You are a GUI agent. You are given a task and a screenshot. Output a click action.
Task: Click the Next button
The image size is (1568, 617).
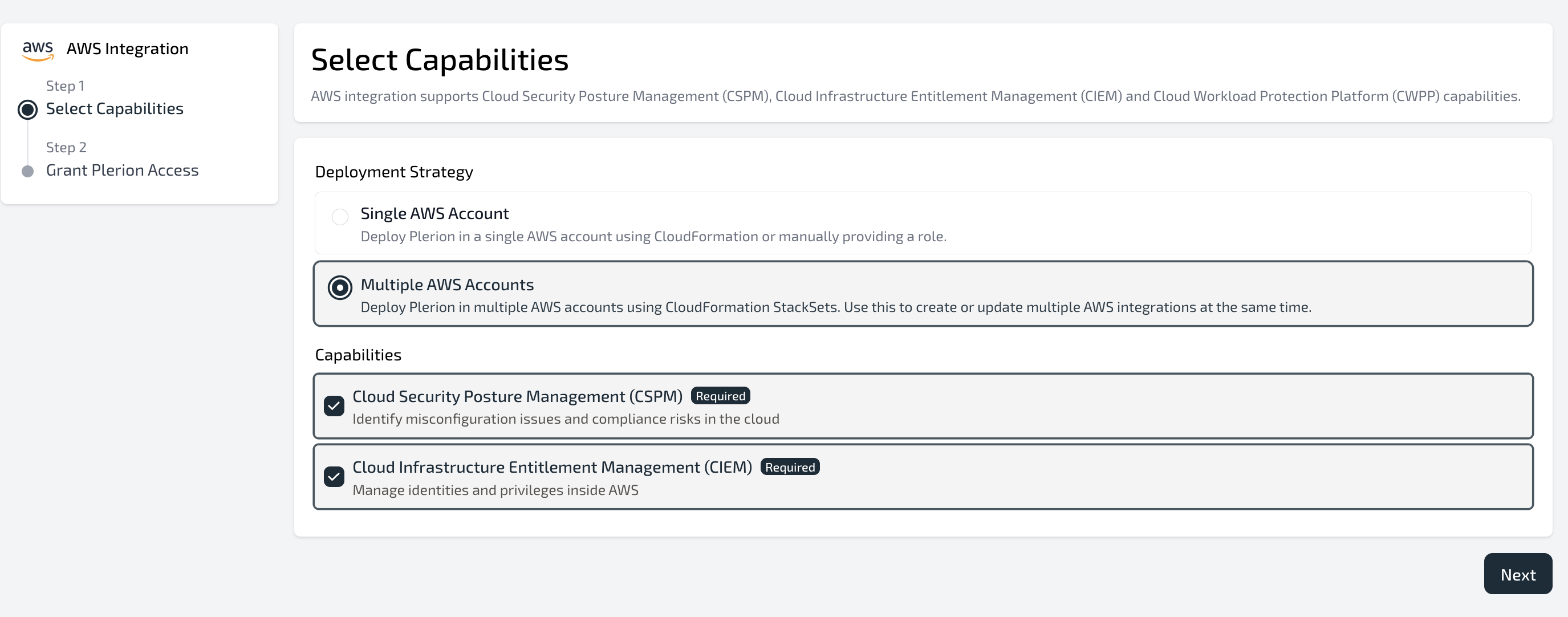point(1517,574)
